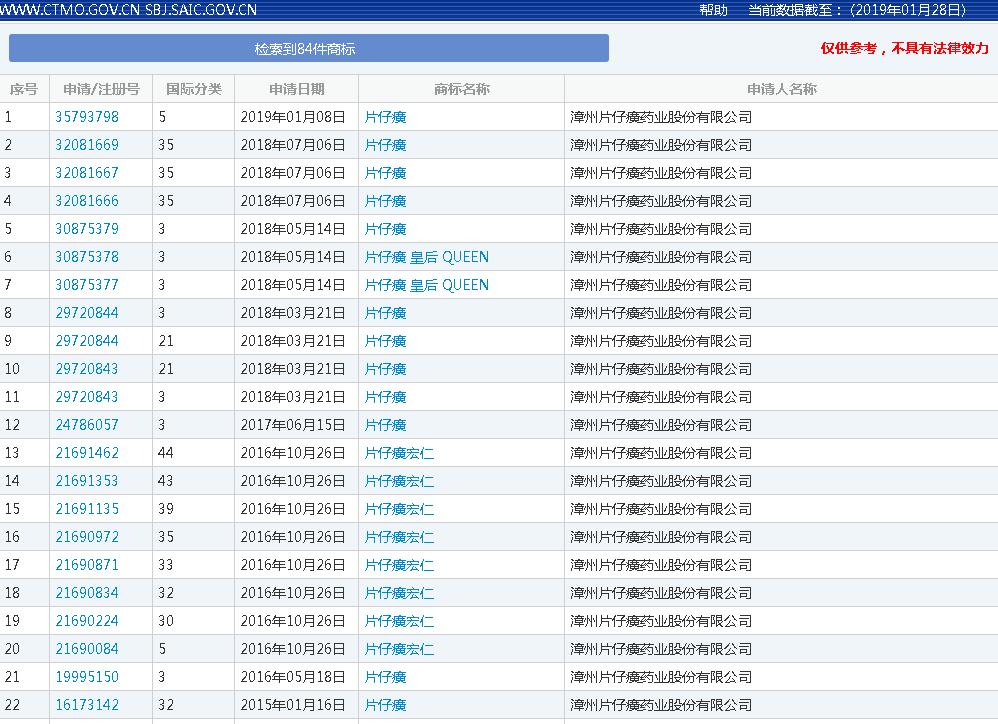This screenshot has height=724, width=998.
Task: Open 片仔癀 皇后 QUEEN for 30875378
Action: (426, 257)
